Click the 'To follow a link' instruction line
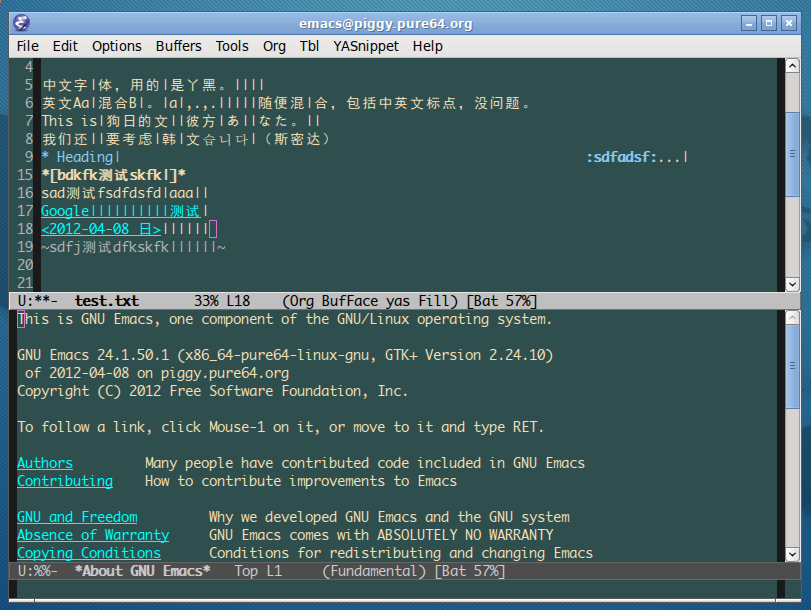The height and width of the screenshot is (610, 811). [x=281, y=427]
